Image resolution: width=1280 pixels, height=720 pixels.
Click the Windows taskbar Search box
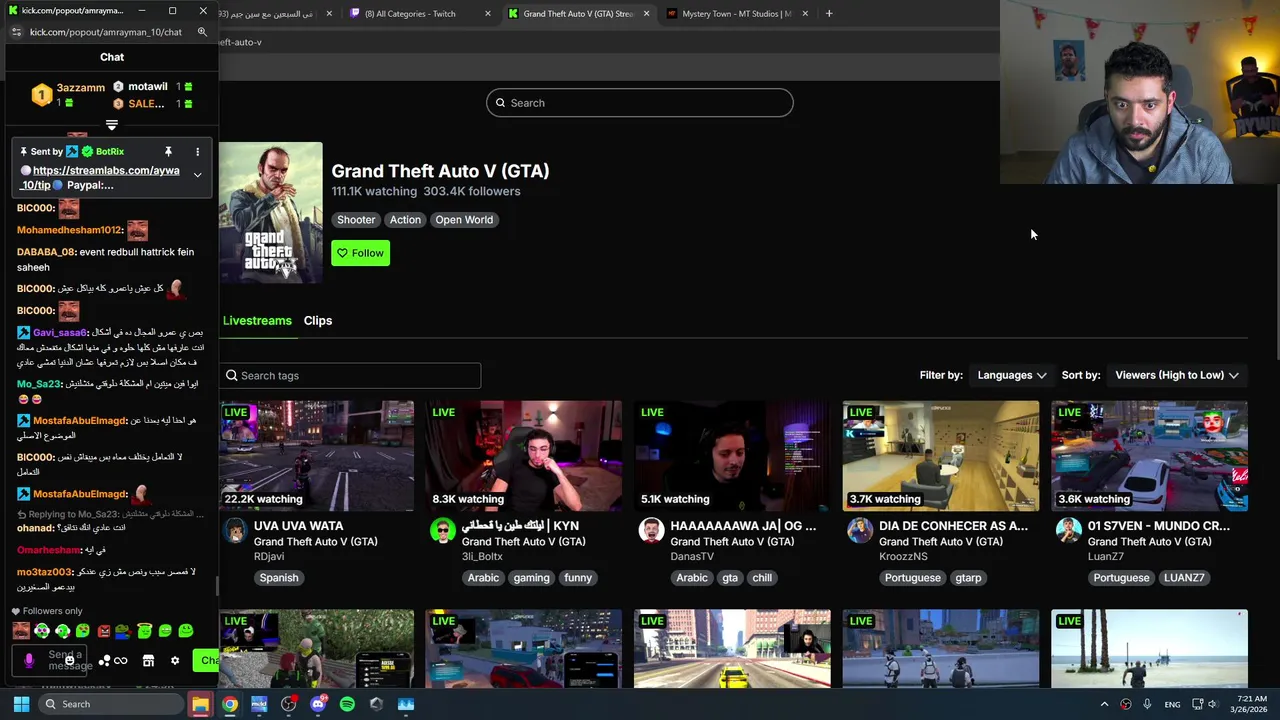tap(111, 704)
